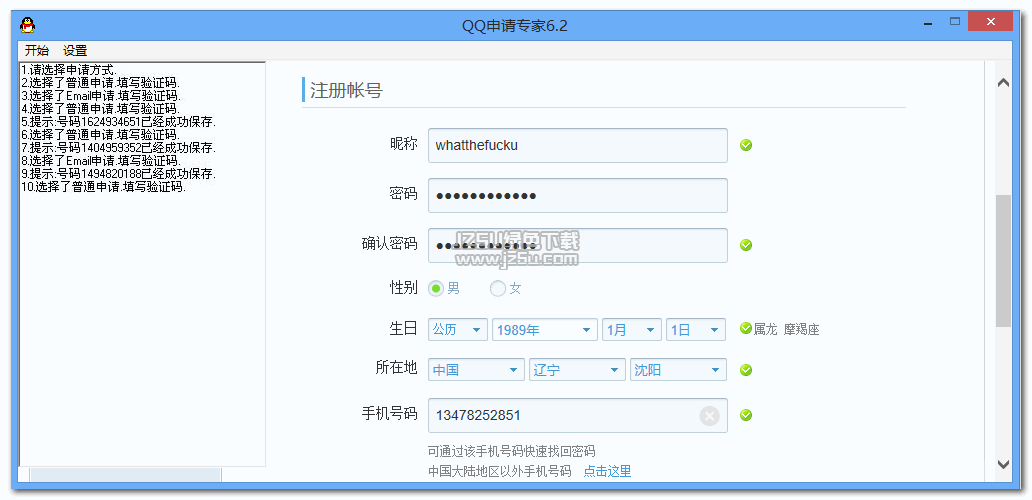Click the green checkmark beside location dropdowns
This screenshot has width=1032, height=500.
click(746, 370)
